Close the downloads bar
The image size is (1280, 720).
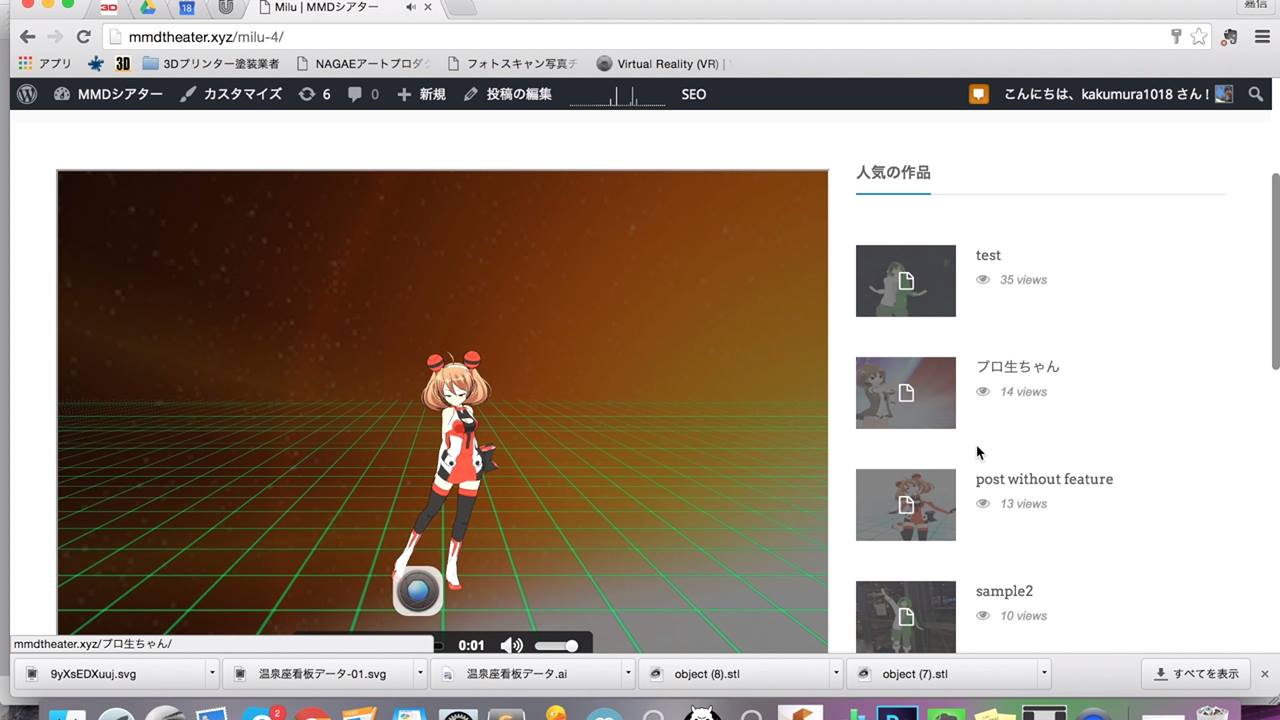[1265, 674]
